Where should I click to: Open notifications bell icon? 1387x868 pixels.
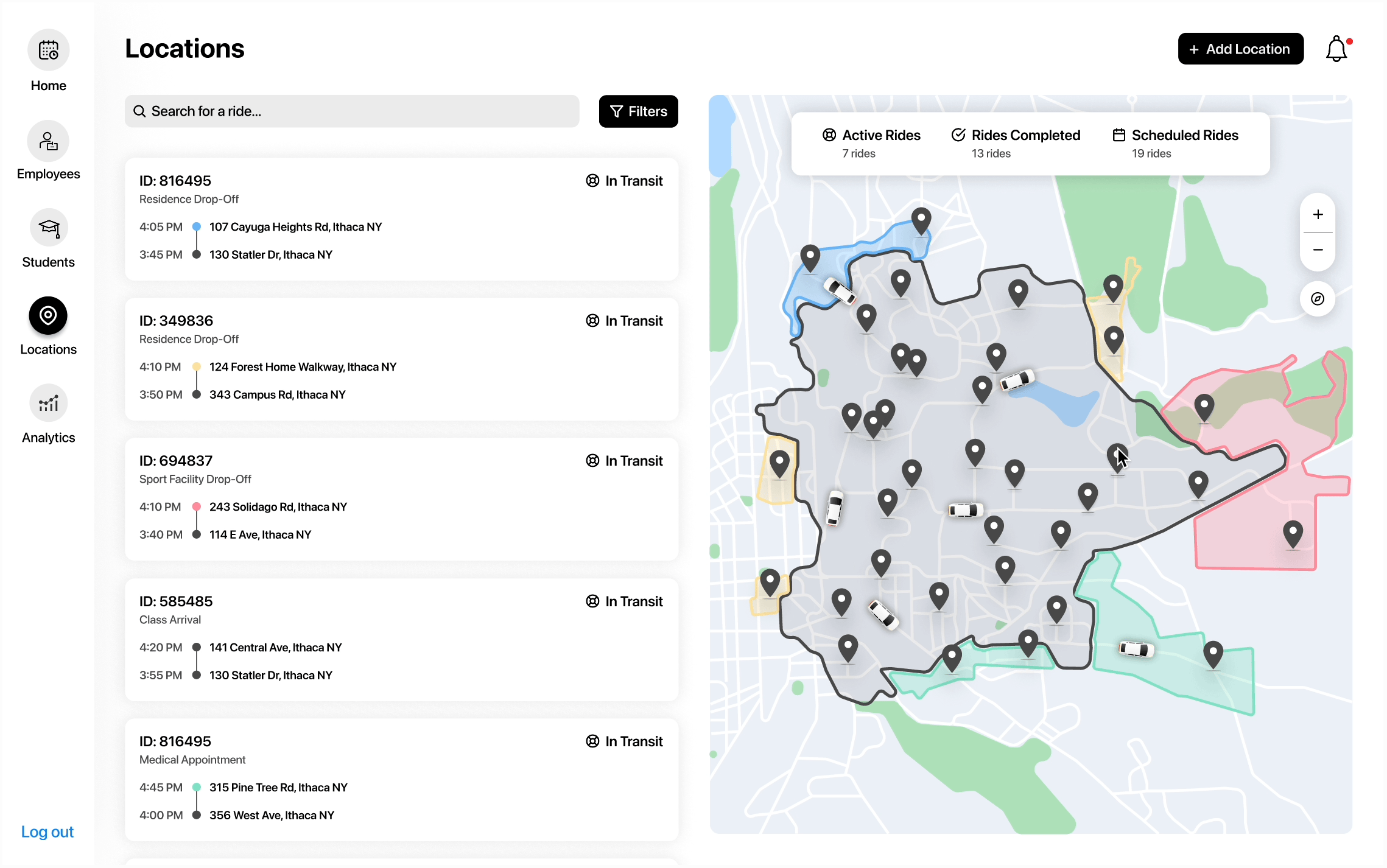coord(1338,49)
